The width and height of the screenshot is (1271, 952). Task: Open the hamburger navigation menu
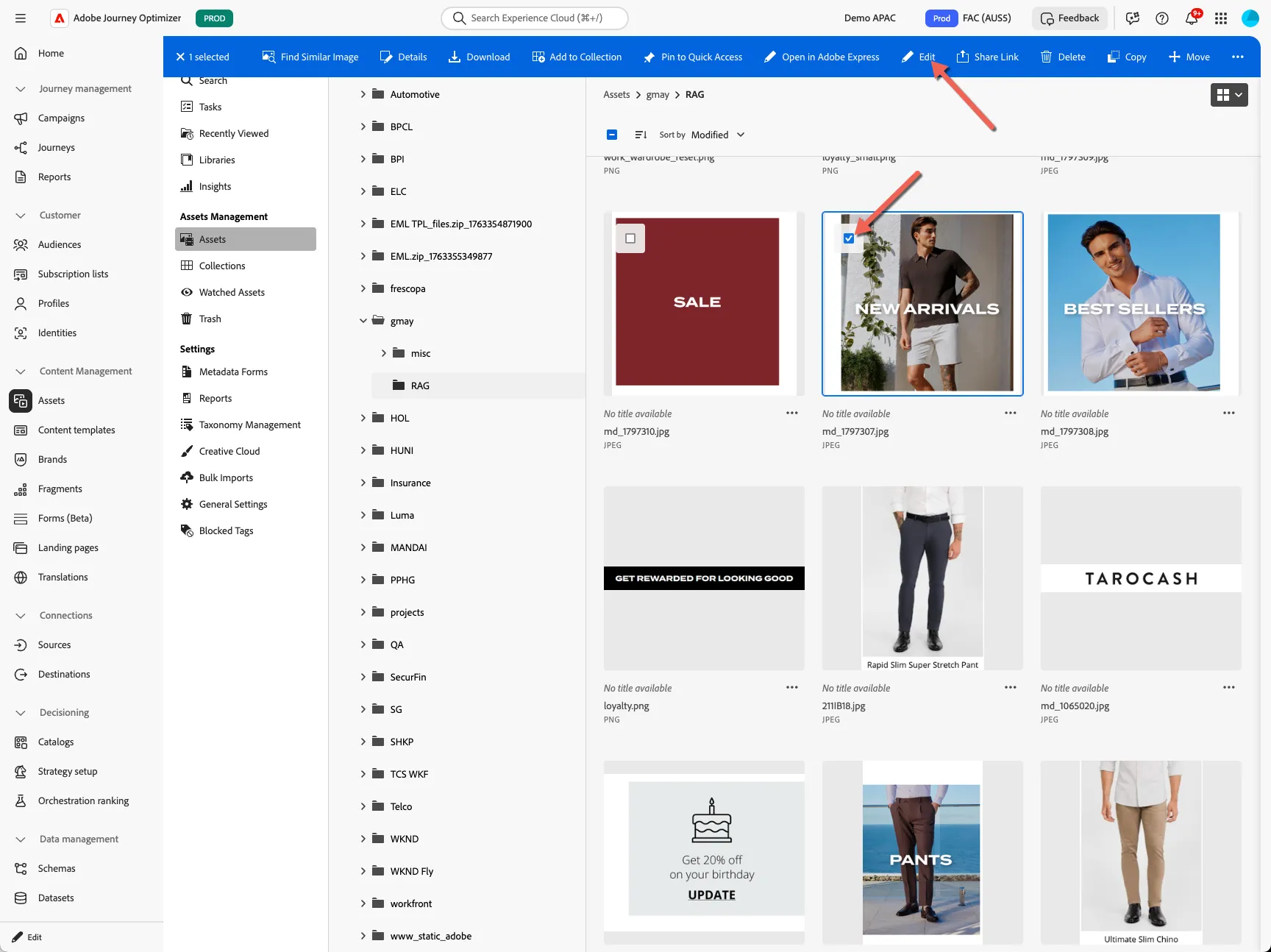[21, 18]
